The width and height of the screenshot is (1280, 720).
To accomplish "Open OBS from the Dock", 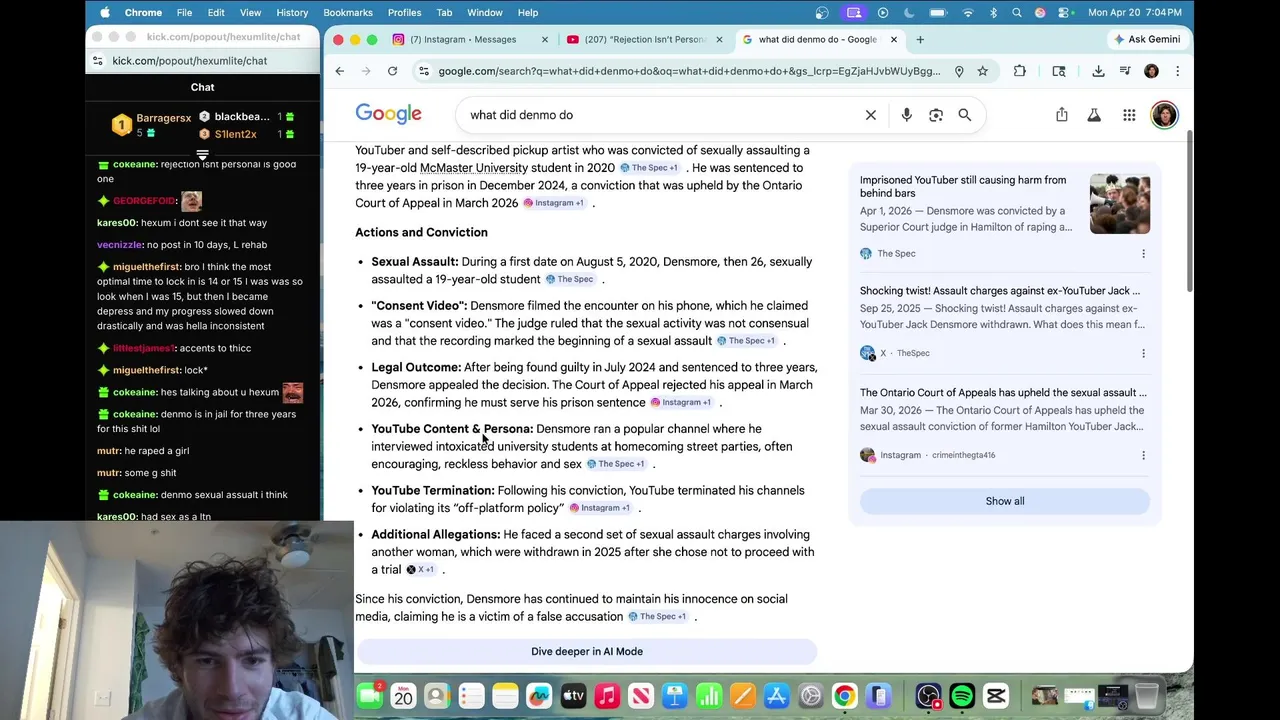I will [x=928, y=695].
